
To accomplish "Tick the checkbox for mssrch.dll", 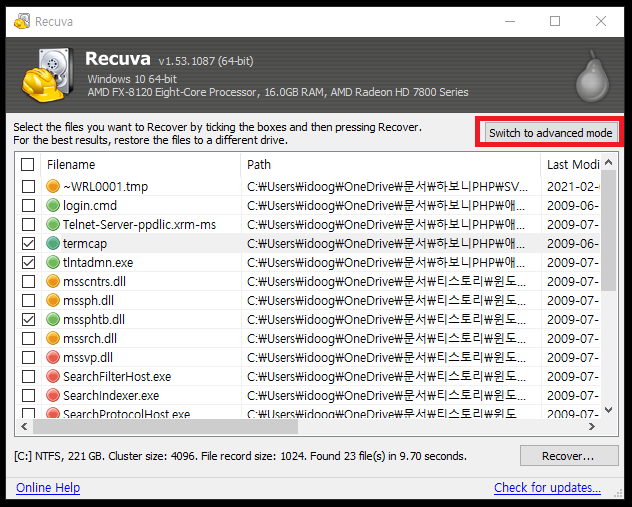I will (28, 338).
